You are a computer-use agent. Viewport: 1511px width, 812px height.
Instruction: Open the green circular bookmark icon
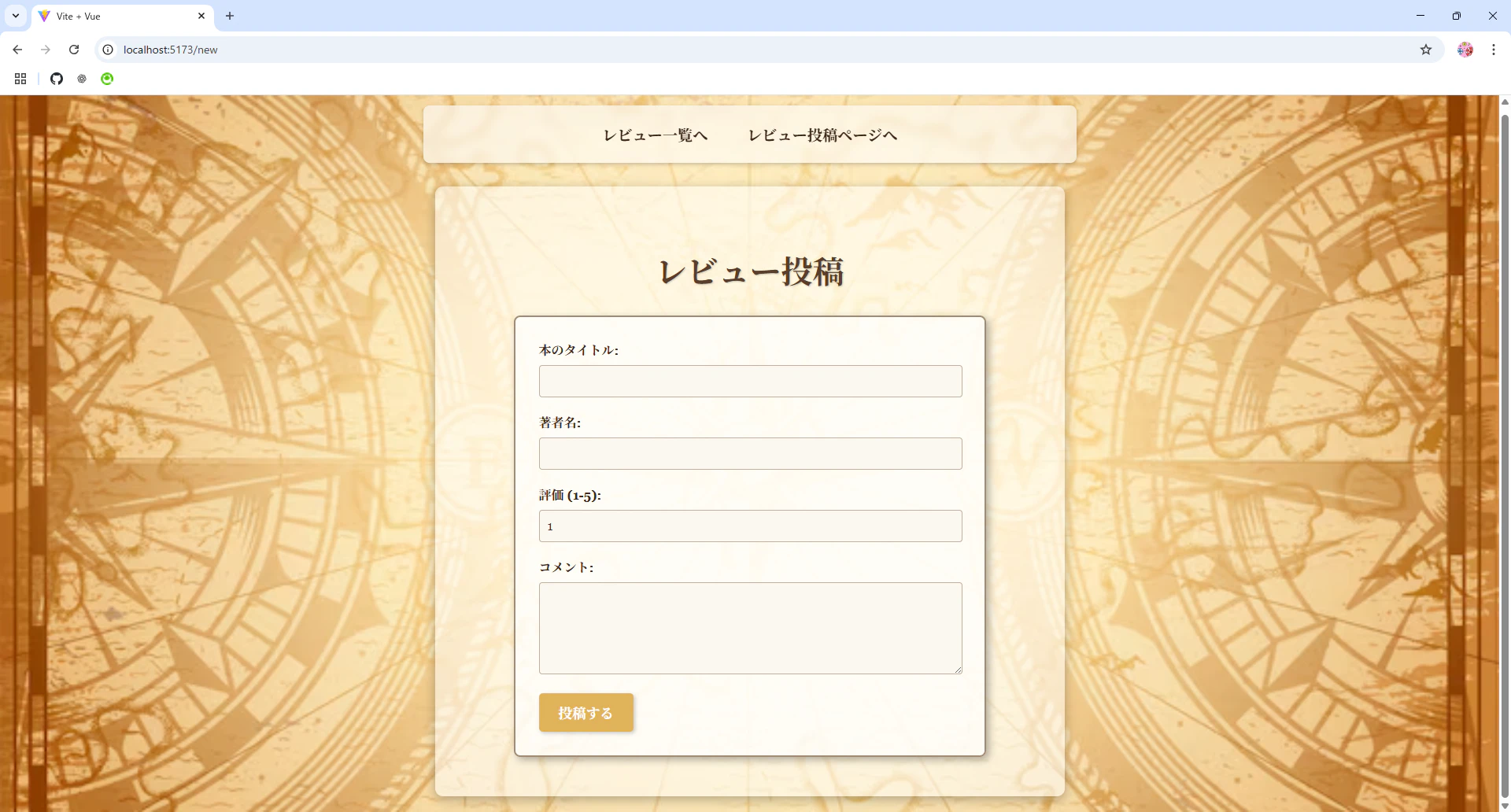pos(107,79)
